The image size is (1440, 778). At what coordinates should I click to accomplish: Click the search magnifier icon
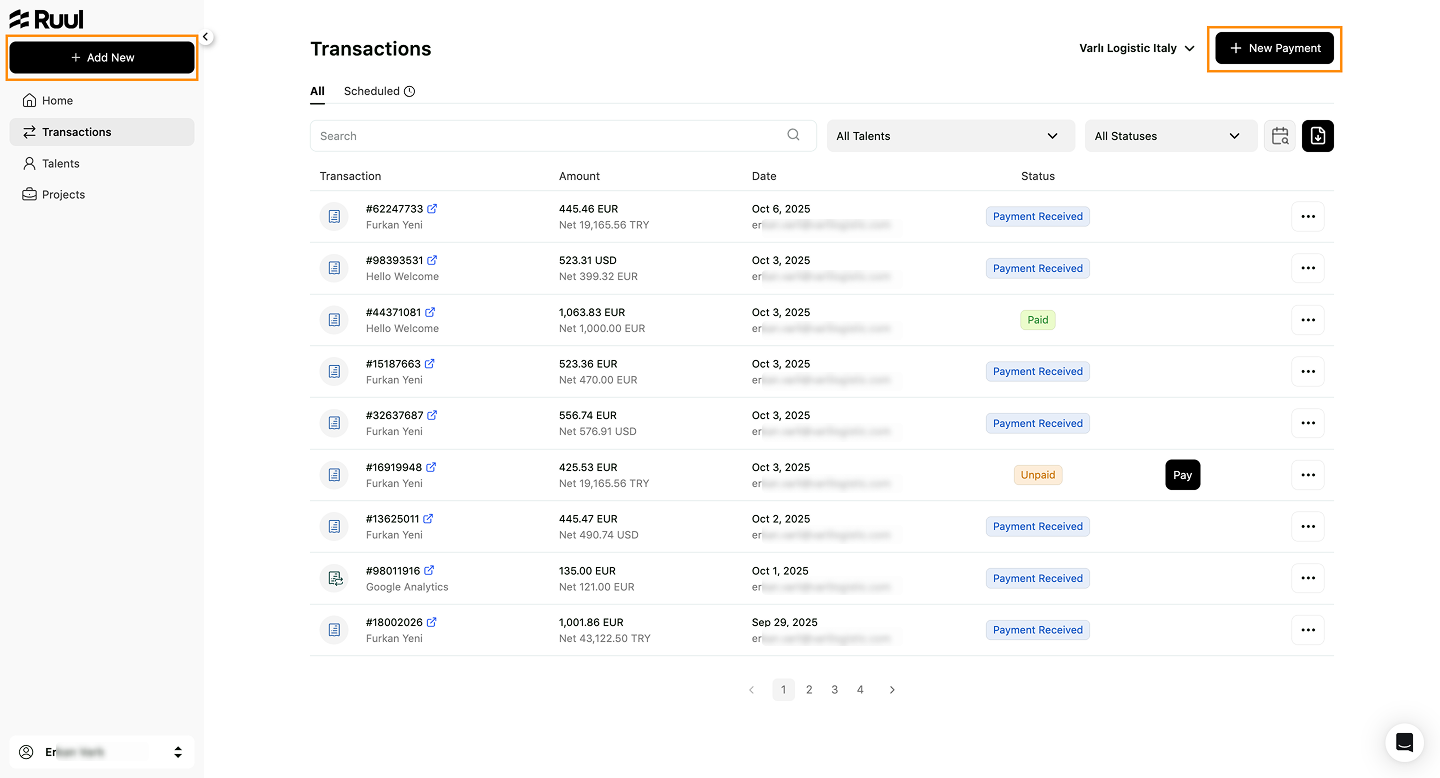(x=794, y=135)
